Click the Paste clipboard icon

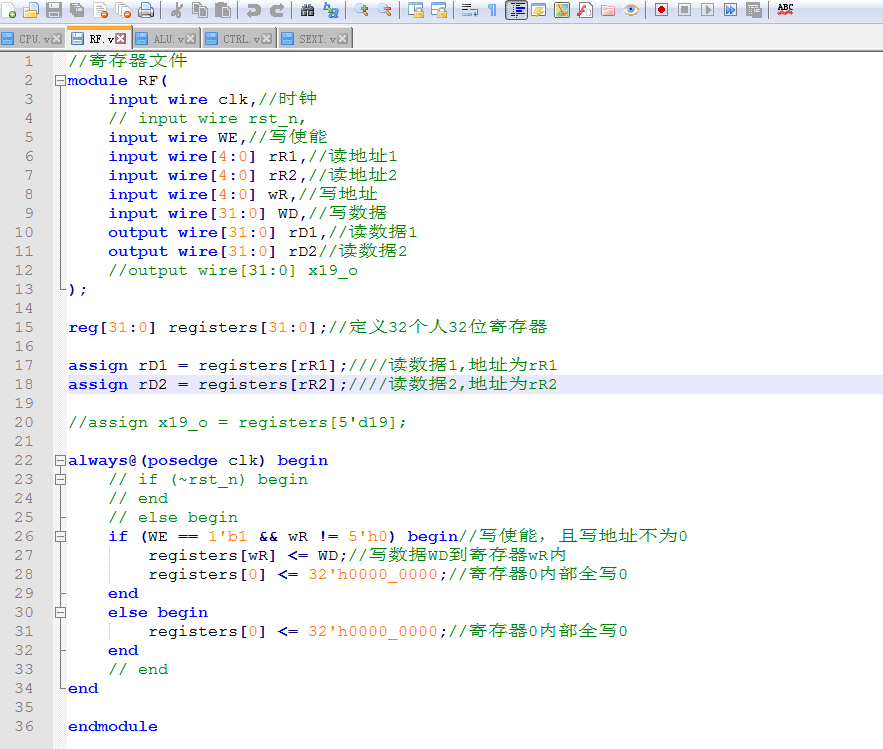[223, 10]
